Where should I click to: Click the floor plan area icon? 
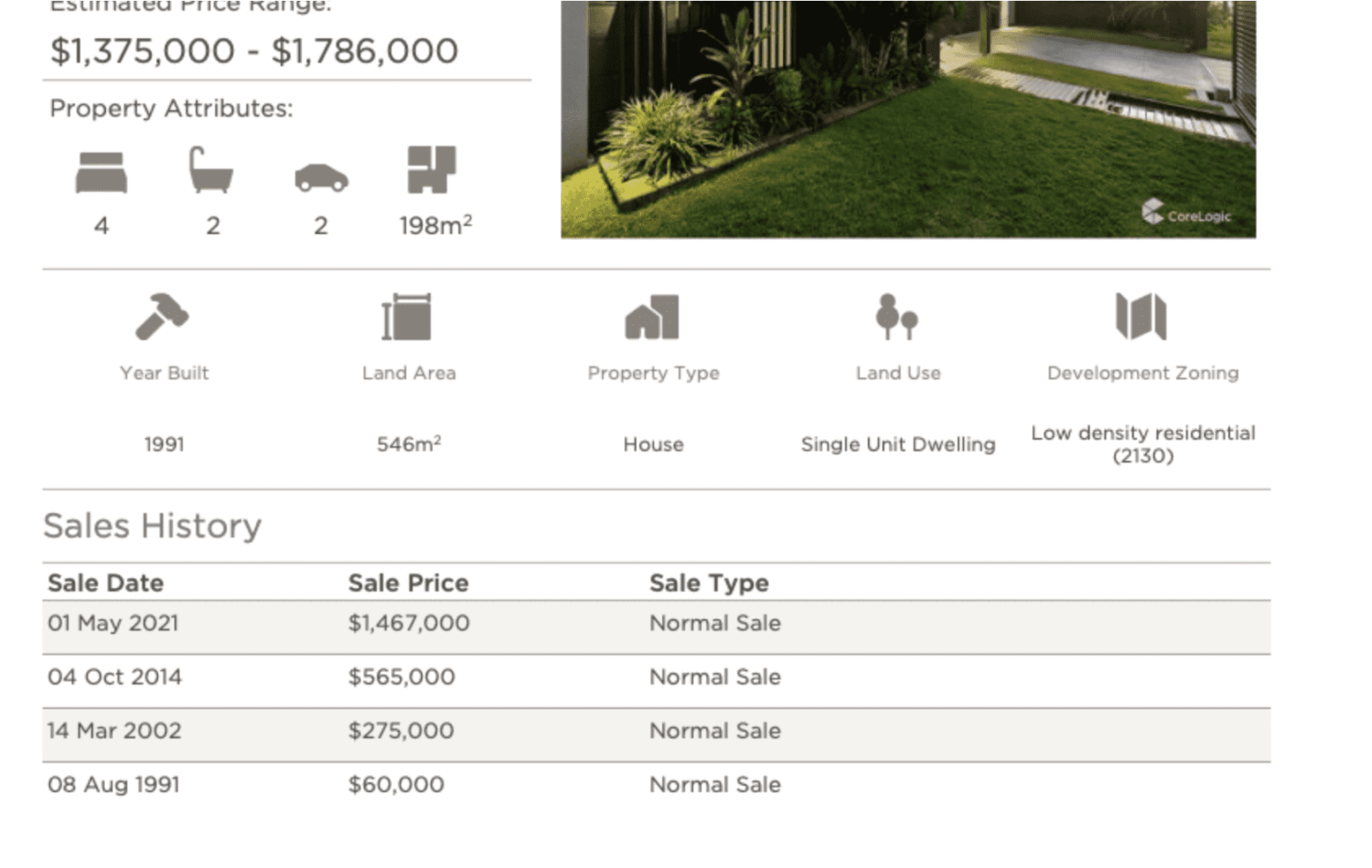431,169
